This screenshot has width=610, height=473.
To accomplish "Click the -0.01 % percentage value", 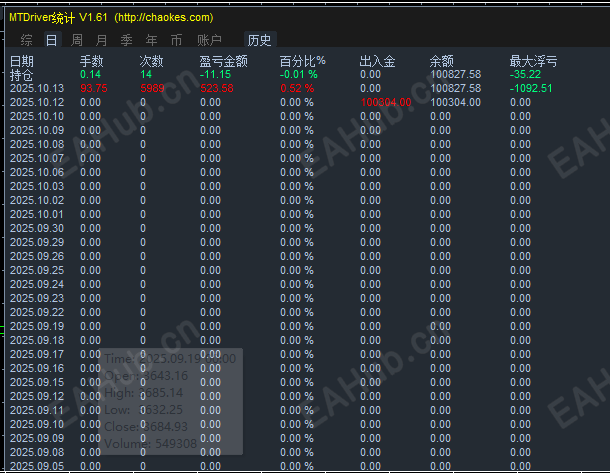I will pos(299,74).
